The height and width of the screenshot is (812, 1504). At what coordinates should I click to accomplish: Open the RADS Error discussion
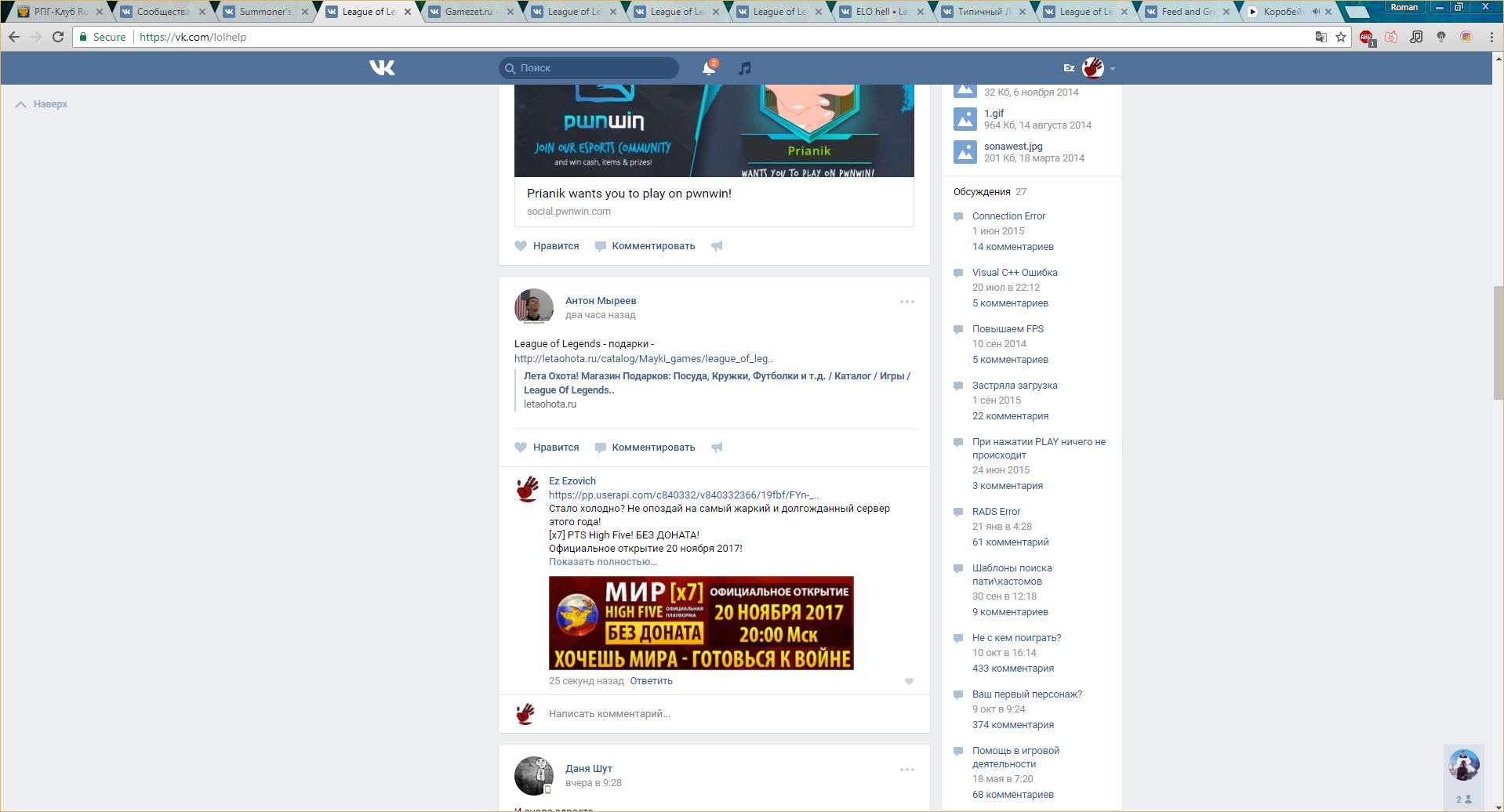coord(996,512)
